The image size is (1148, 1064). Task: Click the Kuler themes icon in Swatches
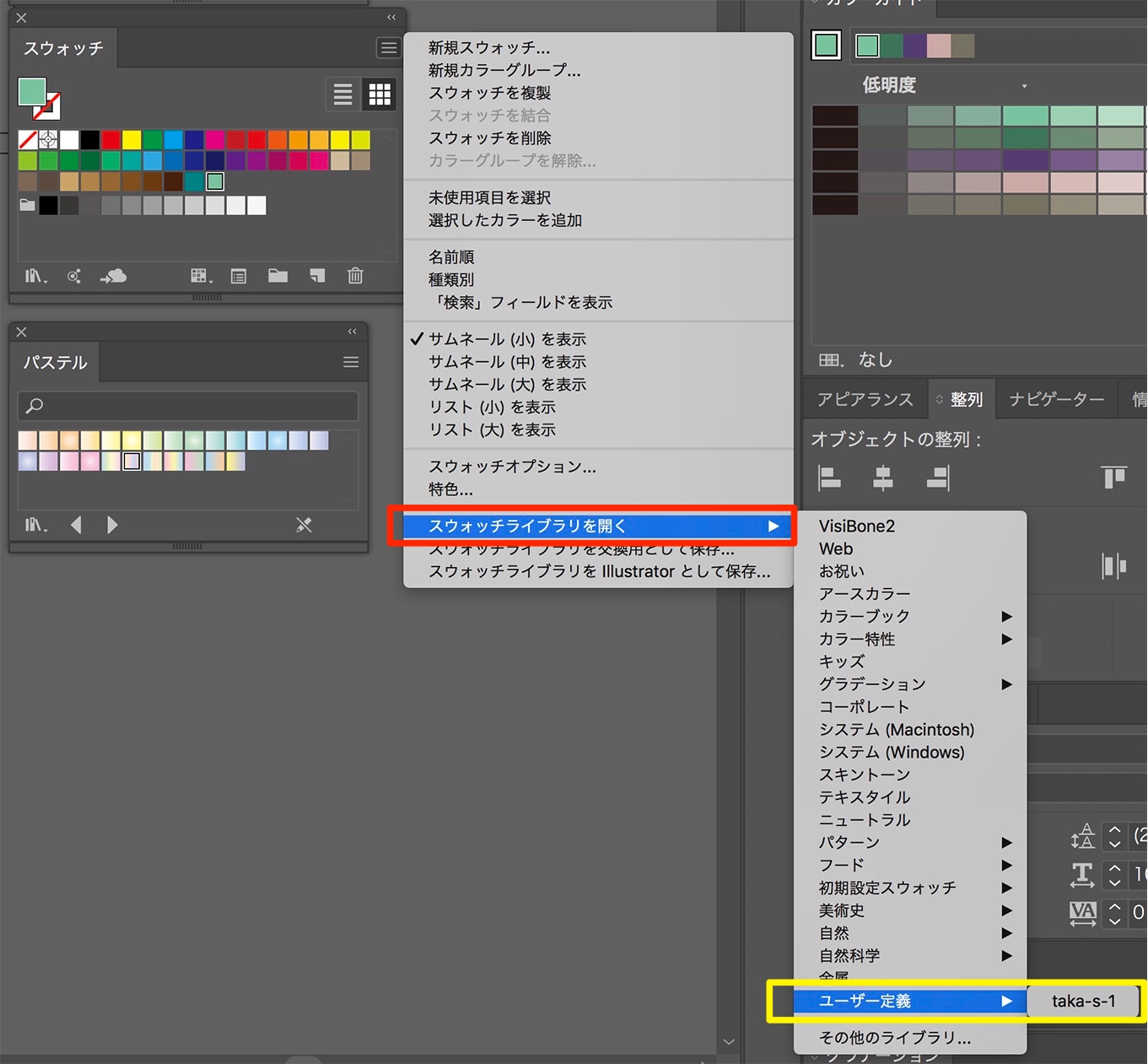click(74, 276)
